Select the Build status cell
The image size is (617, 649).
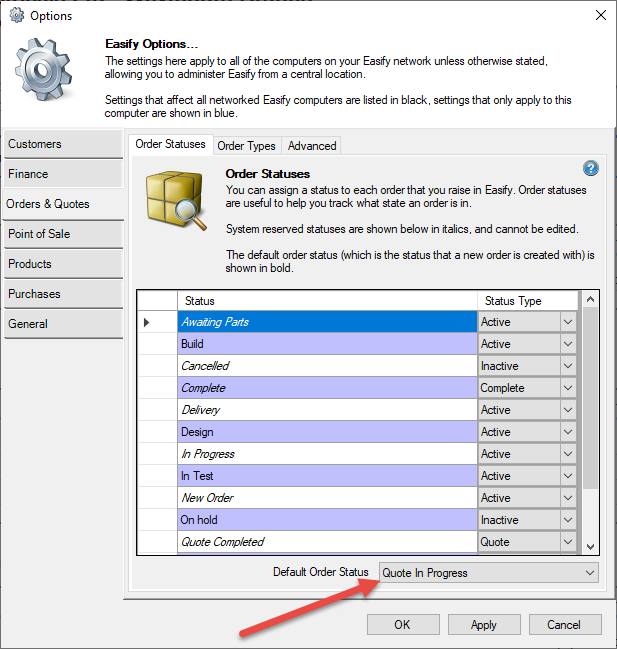tap(327, 344)
